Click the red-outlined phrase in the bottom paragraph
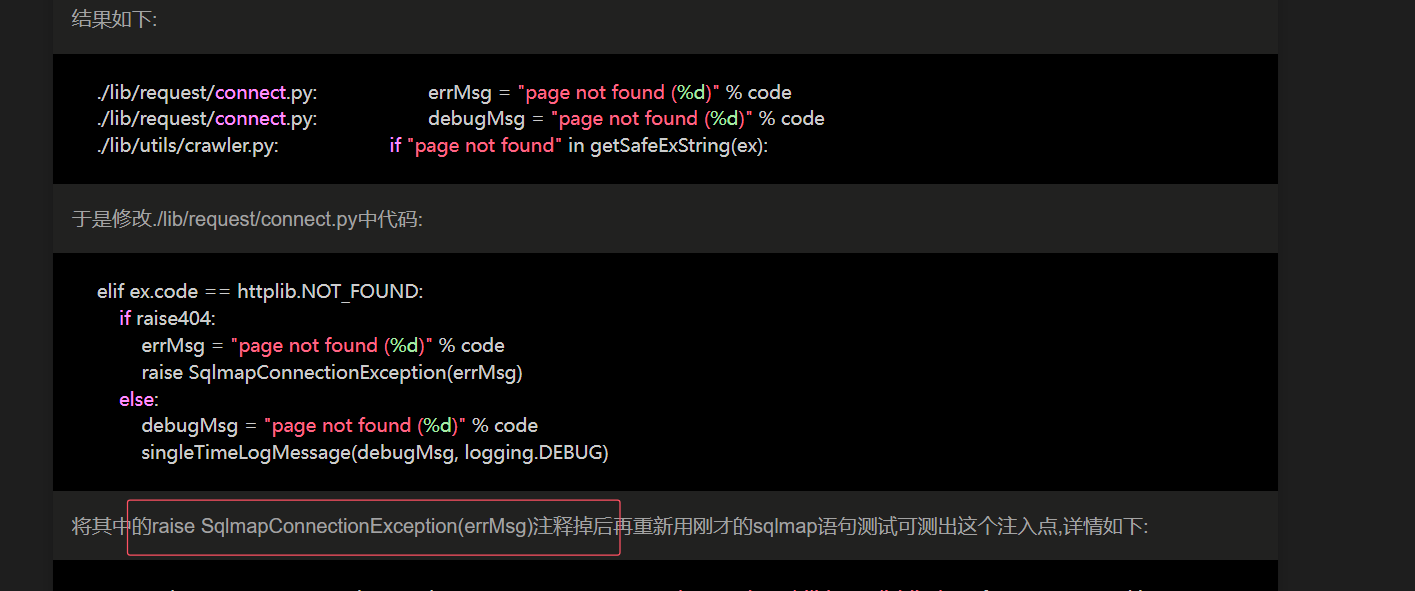Viewport: 1415px width, 591px height. 373,527
